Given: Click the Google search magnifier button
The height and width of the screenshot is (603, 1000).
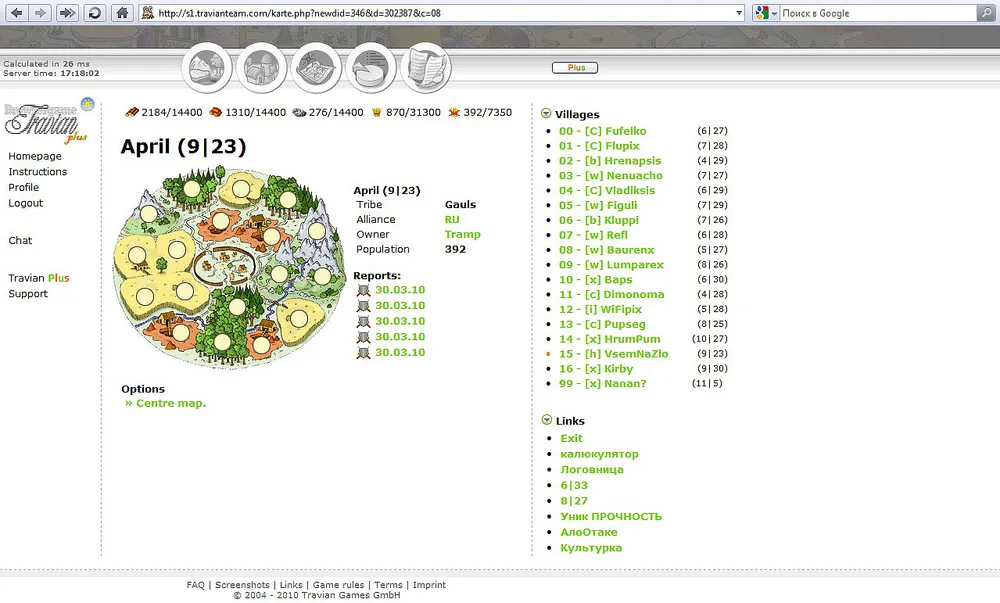Looking at the screenshot, I should pyautogui.click(x=985, y=13).
